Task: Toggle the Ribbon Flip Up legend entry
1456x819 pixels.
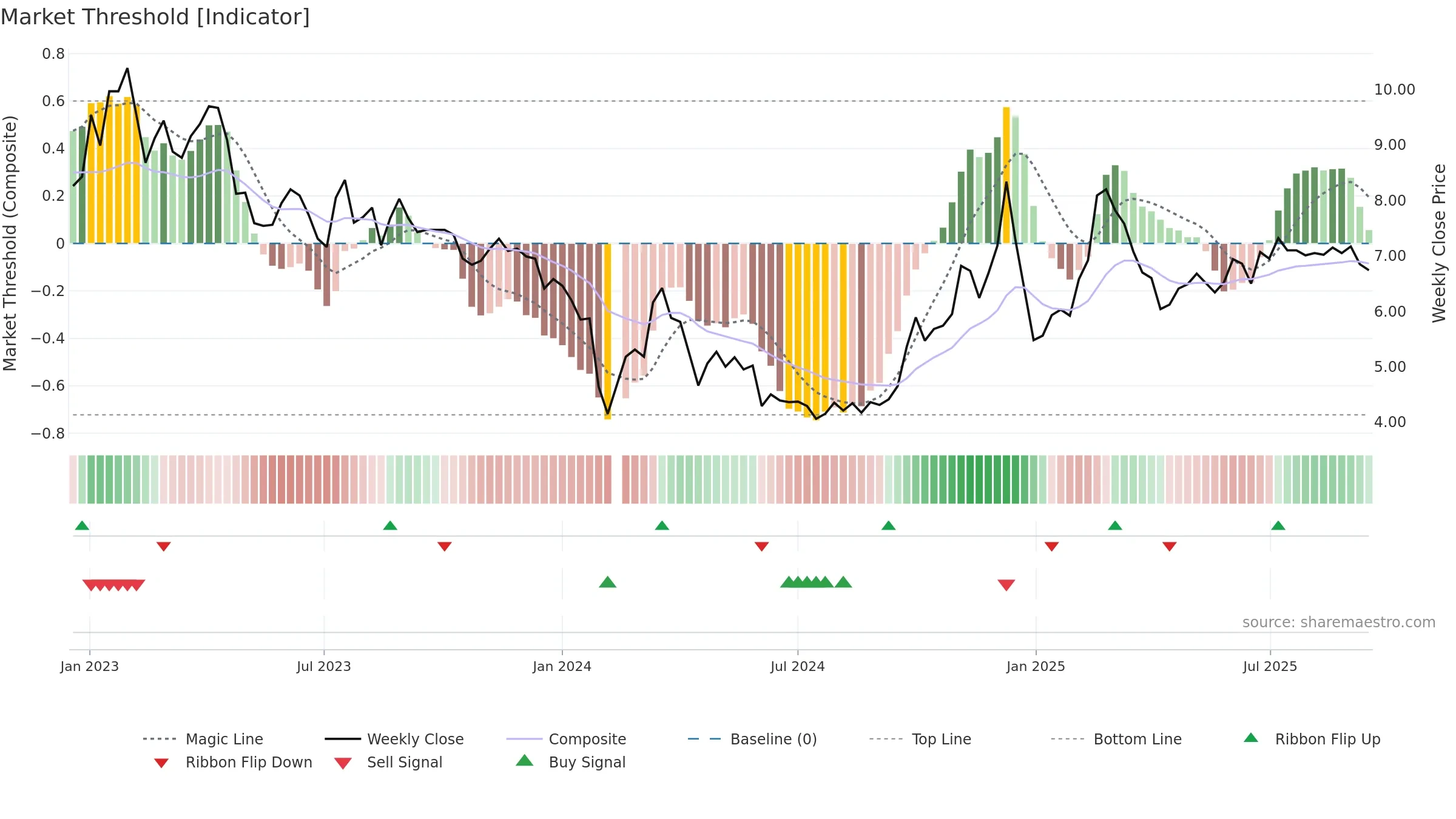Action: pos(1312,739)
